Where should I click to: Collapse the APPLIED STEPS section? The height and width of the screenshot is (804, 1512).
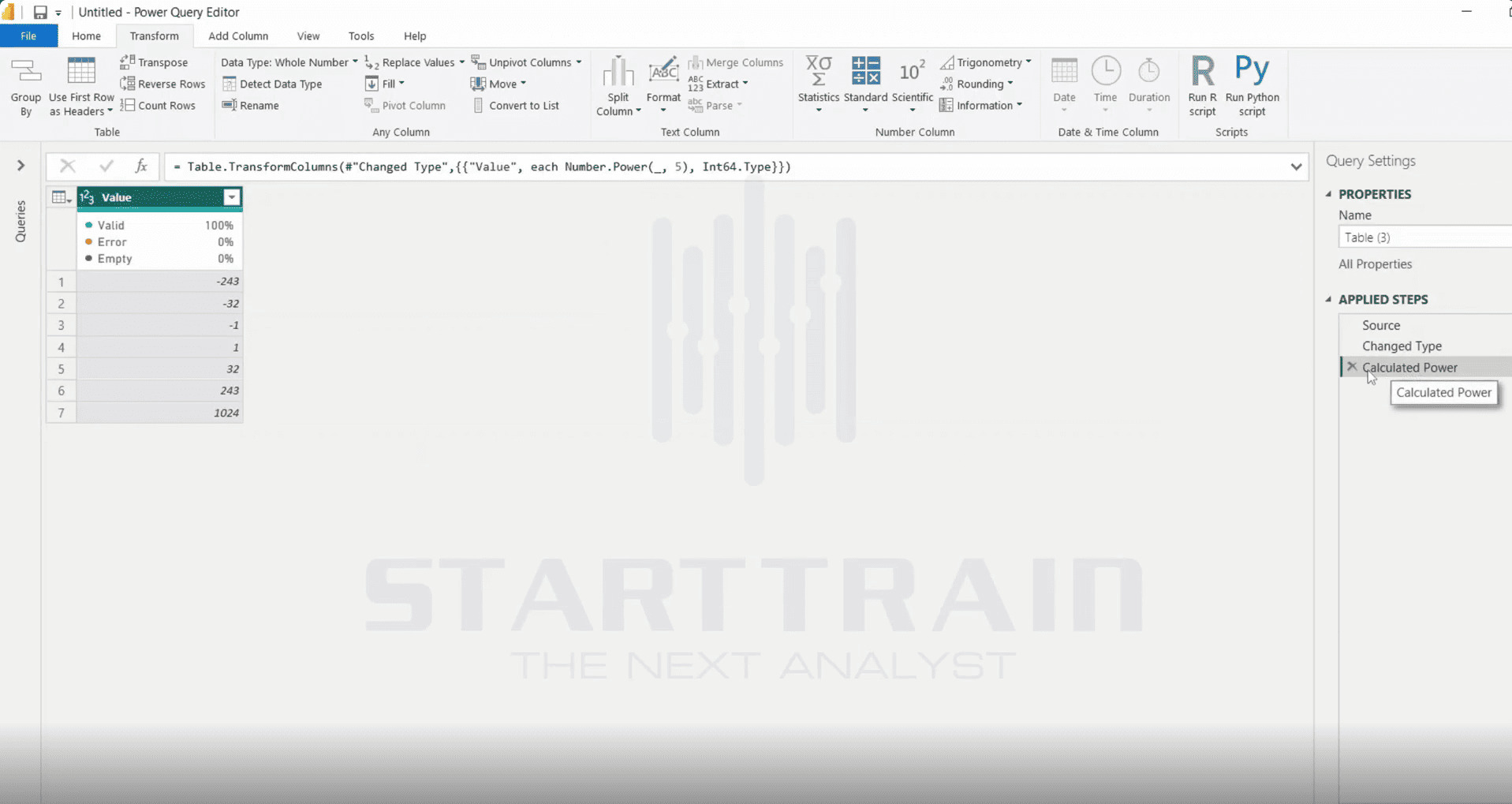(x=1329, y=299)
